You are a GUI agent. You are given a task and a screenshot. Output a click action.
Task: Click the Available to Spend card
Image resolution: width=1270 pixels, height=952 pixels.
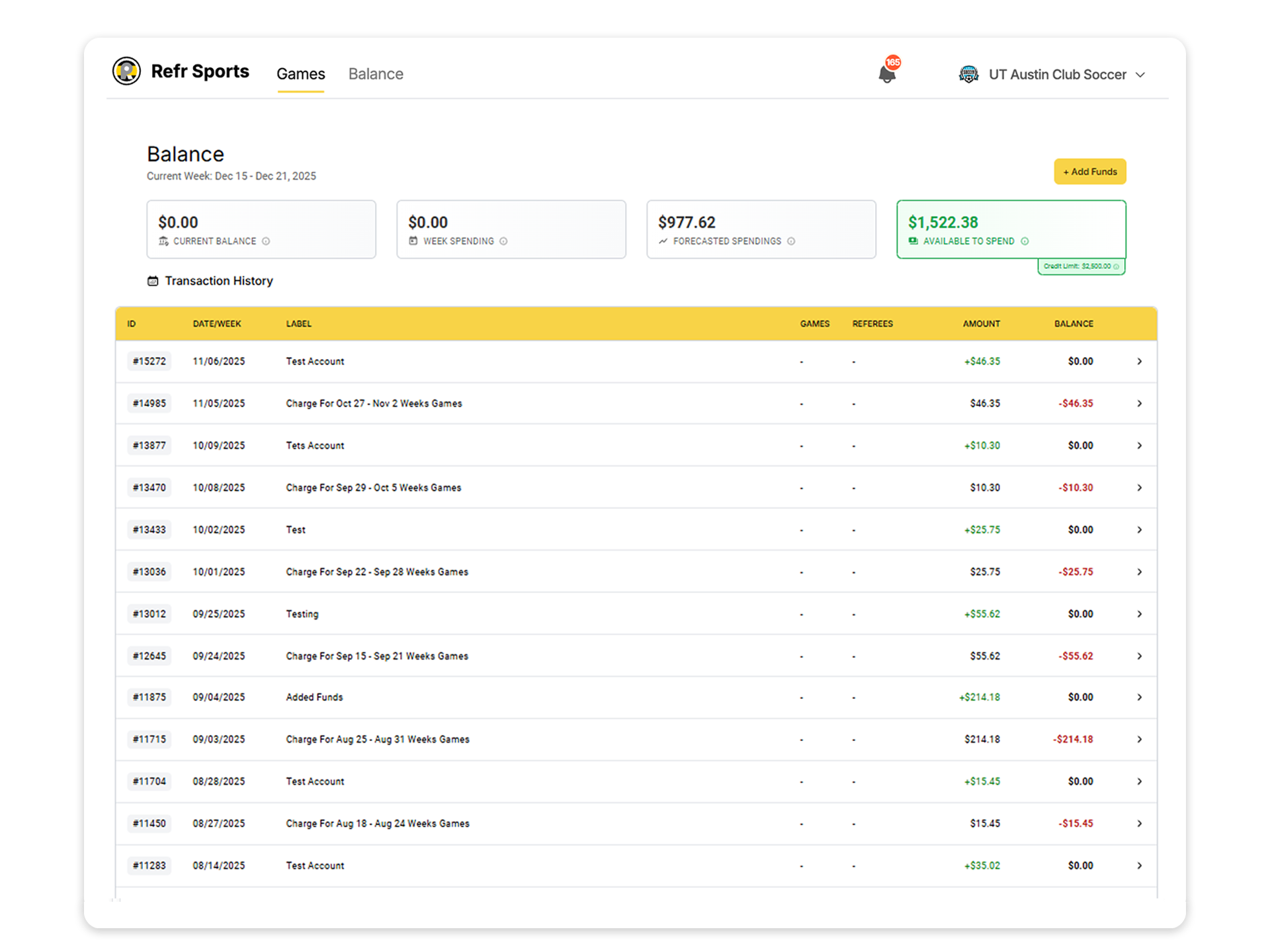click(1011, 229)
